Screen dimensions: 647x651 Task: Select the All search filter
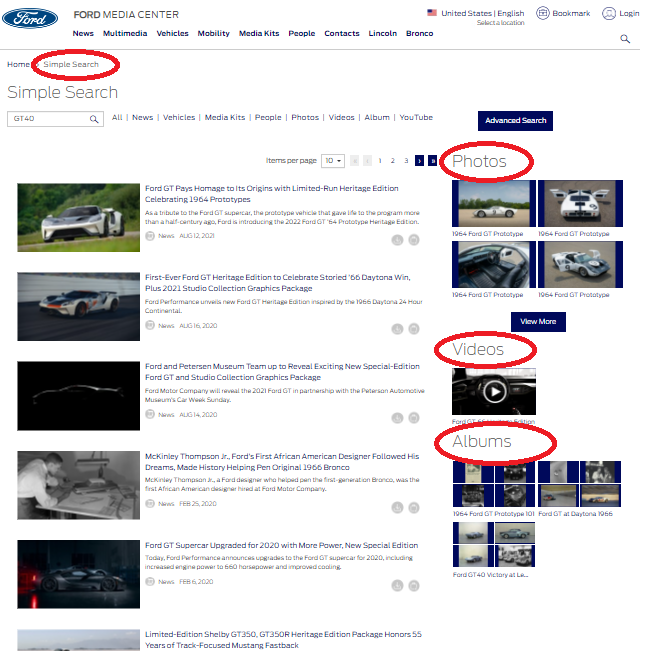(117, 117)
